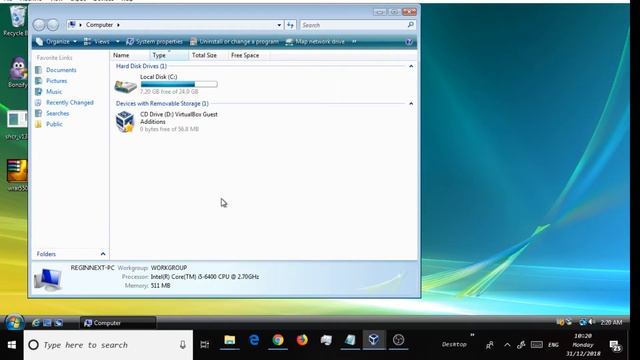Click the Desktop toolbar label on the taskbar
Image resolution: width=640 pixels, height=360 pixels.
click(x=454, y=344)
